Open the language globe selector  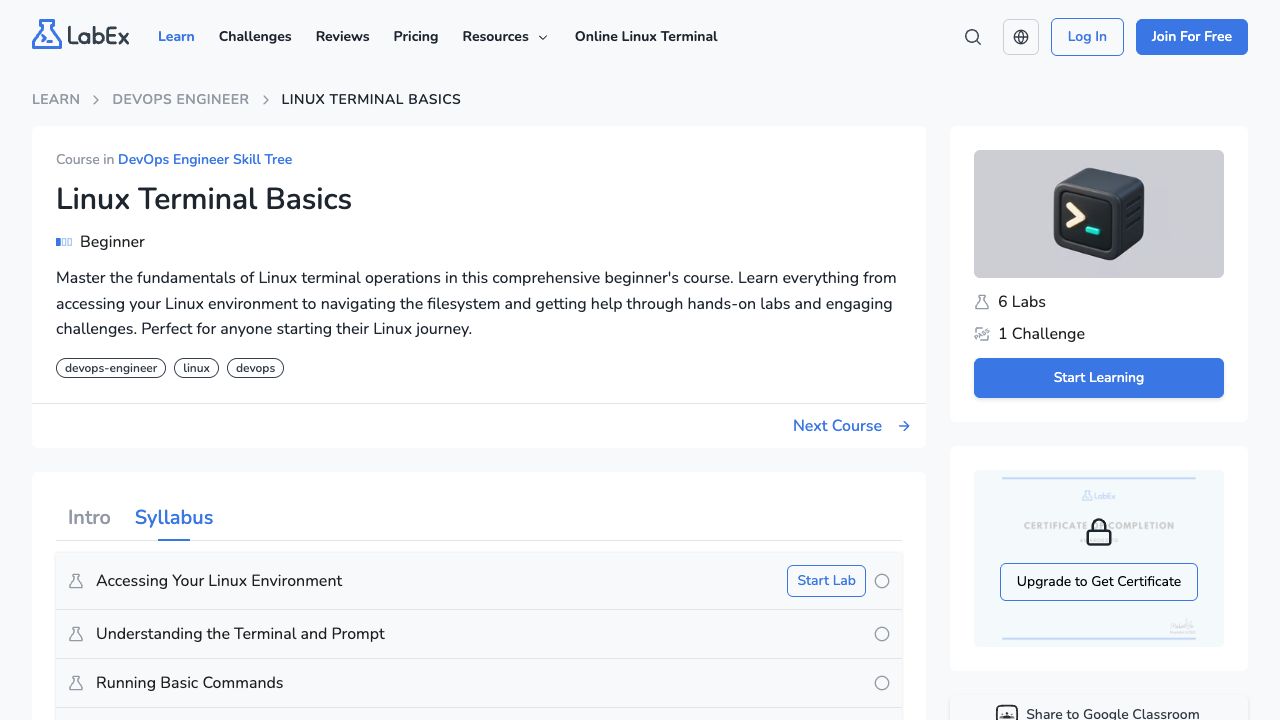point(1021,37)
